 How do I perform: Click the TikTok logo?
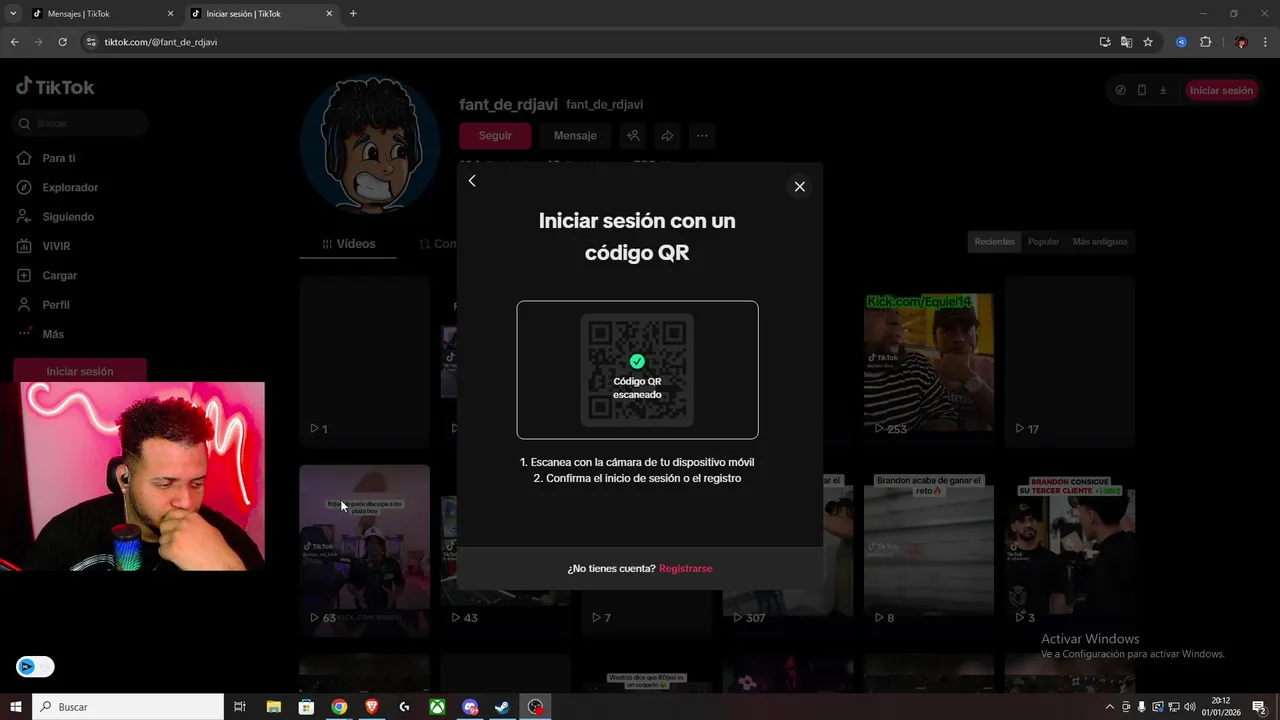click(x=55, y=87)
